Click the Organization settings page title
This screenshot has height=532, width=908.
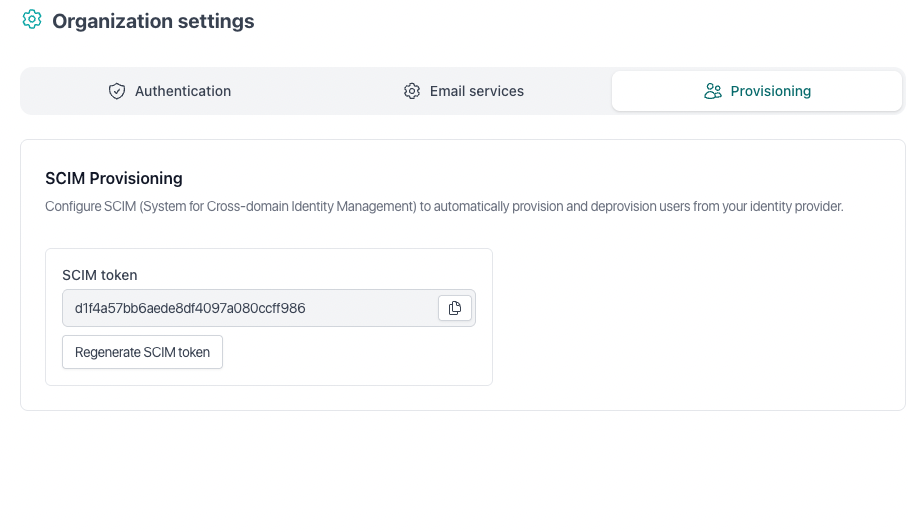153,21
